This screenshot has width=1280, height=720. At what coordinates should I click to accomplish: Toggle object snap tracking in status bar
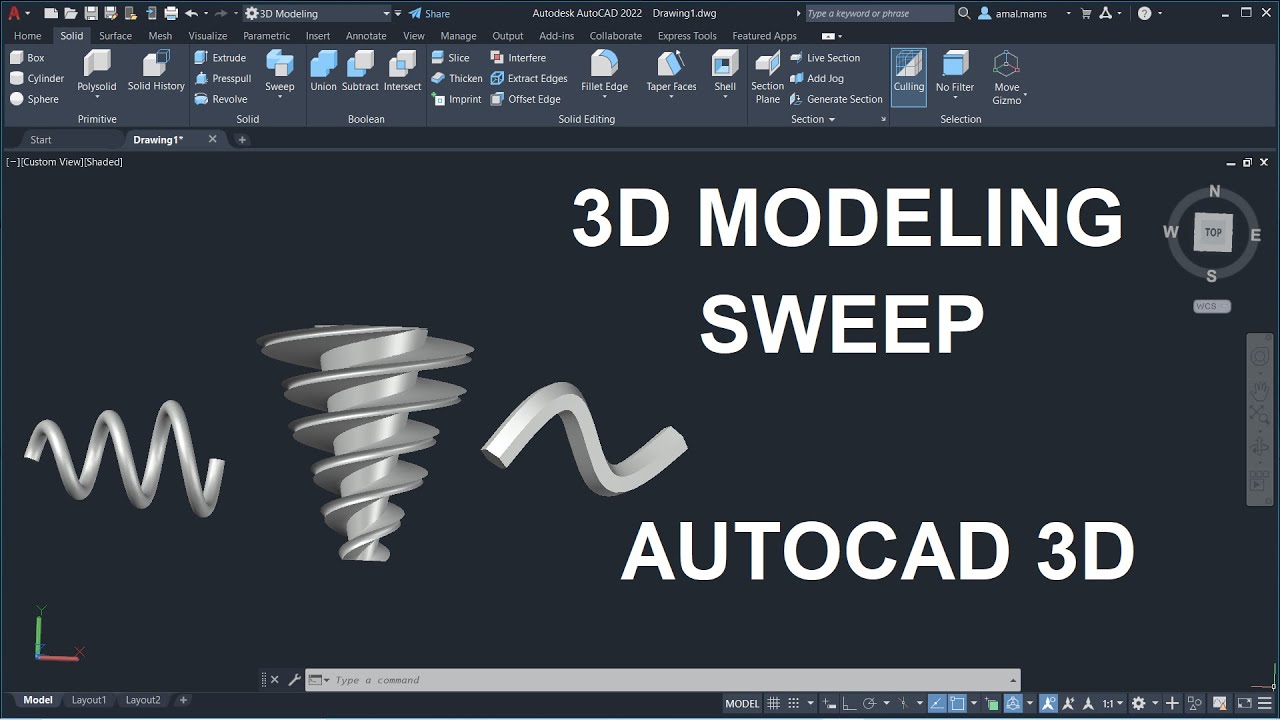point(936,703)
